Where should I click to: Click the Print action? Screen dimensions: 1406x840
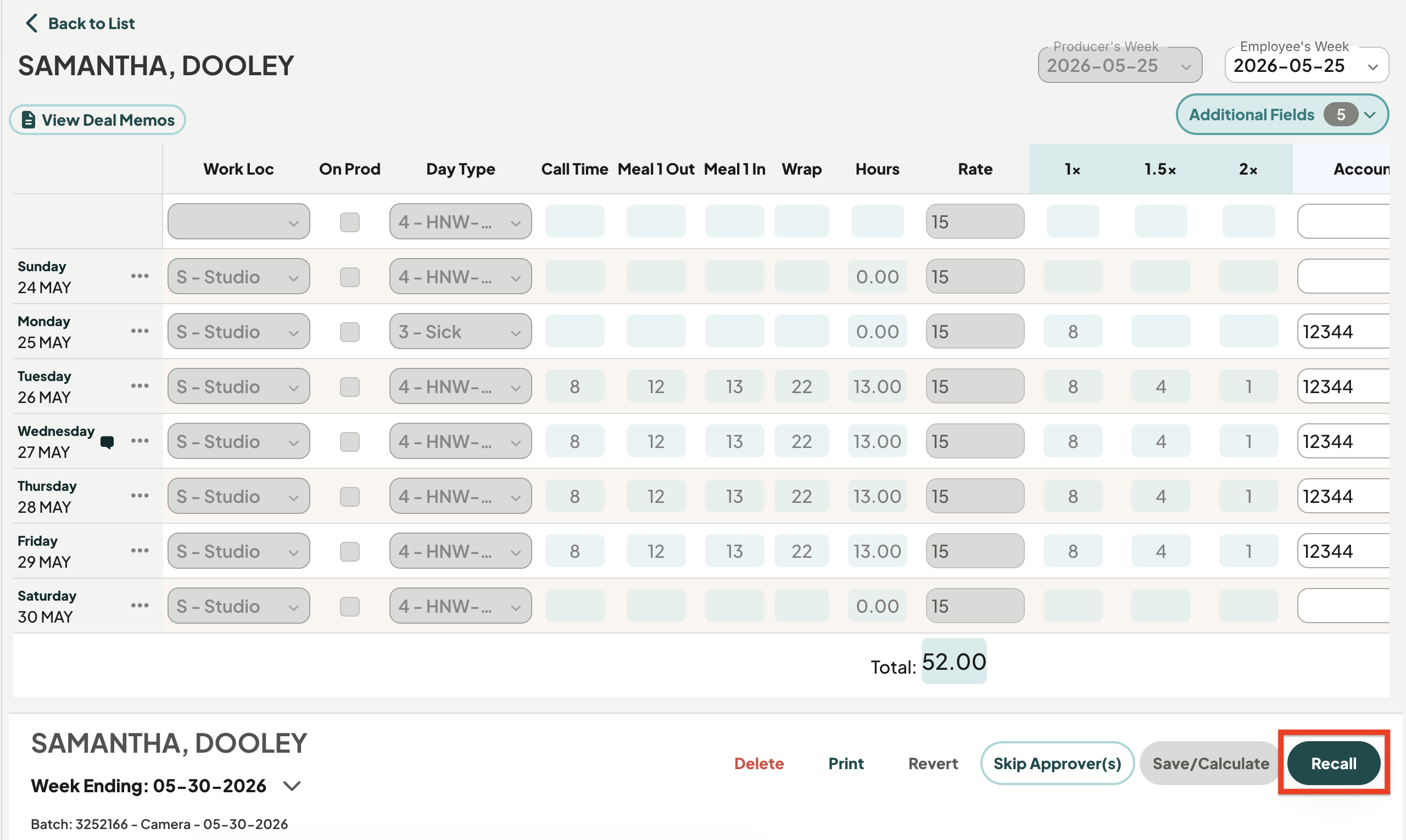coord(846,764)
